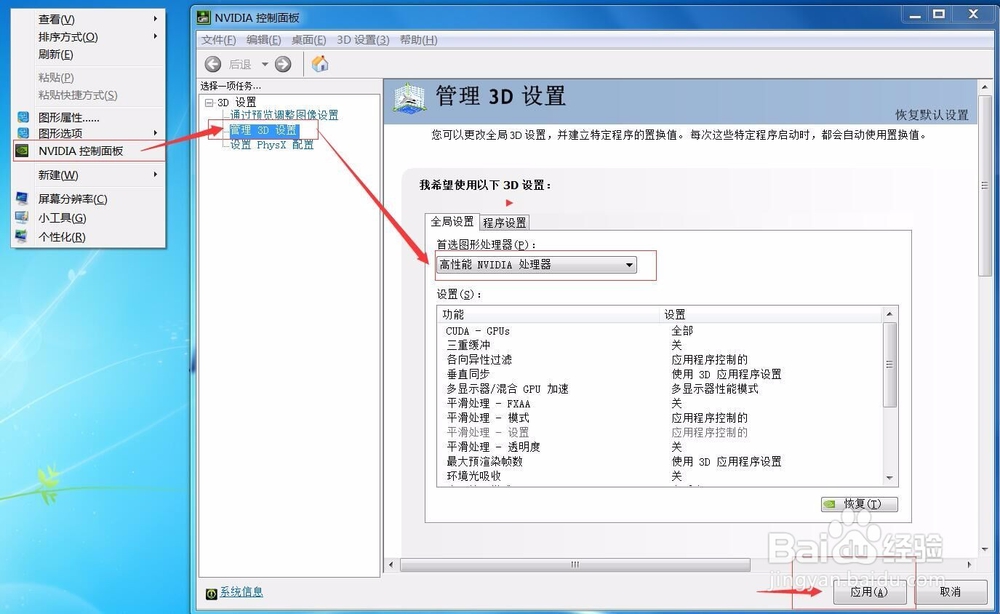Viewport: 1000px width, 614px height.
Task: Click the 屏幕分辨率 monitor icon
Action: point(22,198)
